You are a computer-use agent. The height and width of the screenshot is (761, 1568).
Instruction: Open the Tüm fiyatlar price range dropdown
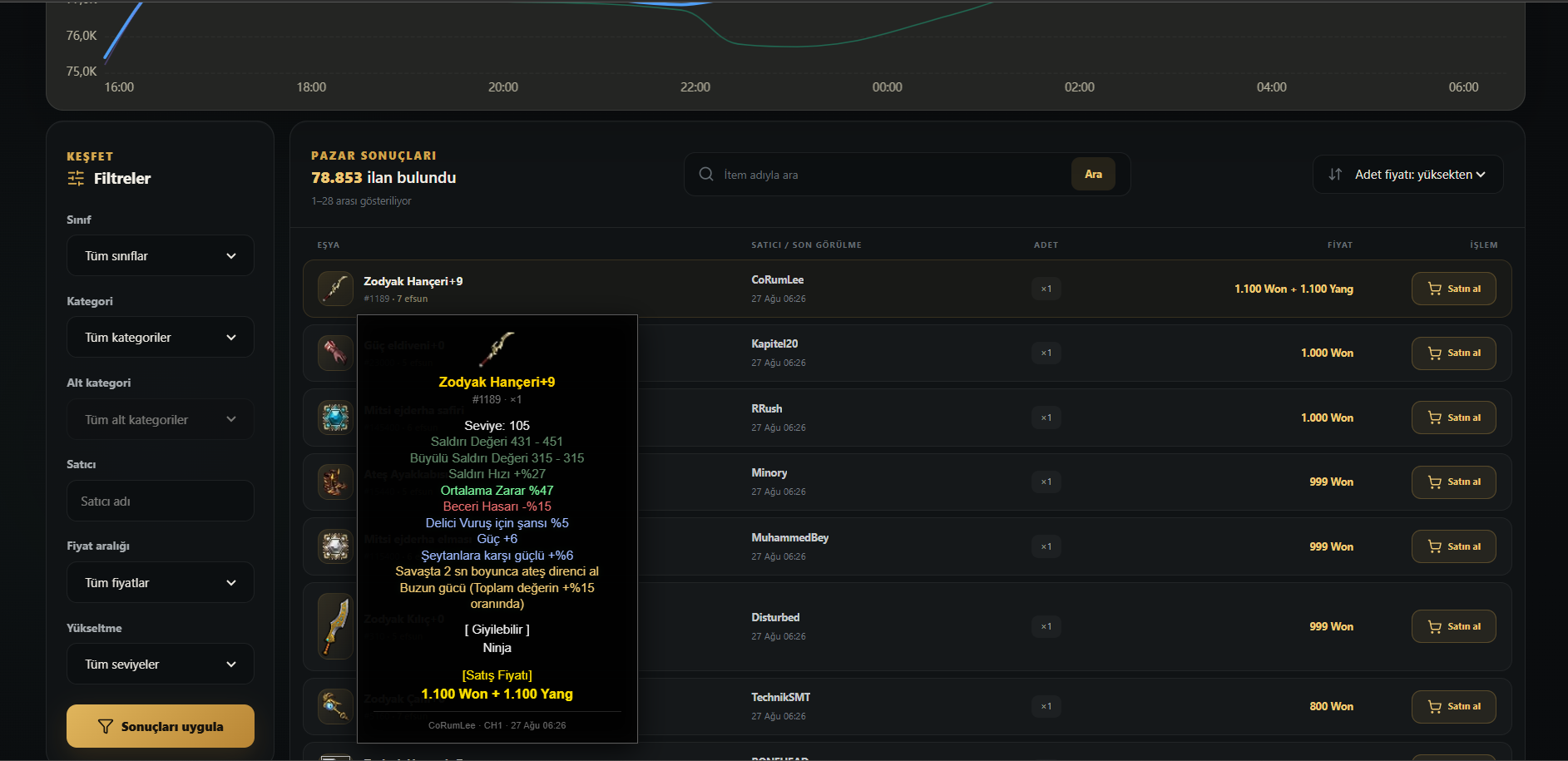[161, 582]
